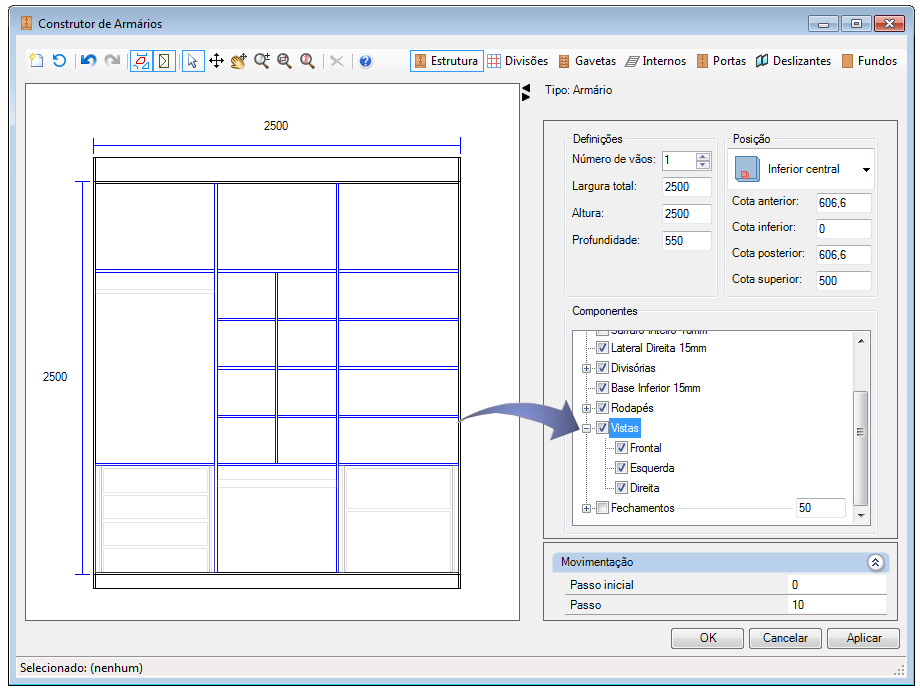Click the Cota superior field showing 500

[844, 280]
